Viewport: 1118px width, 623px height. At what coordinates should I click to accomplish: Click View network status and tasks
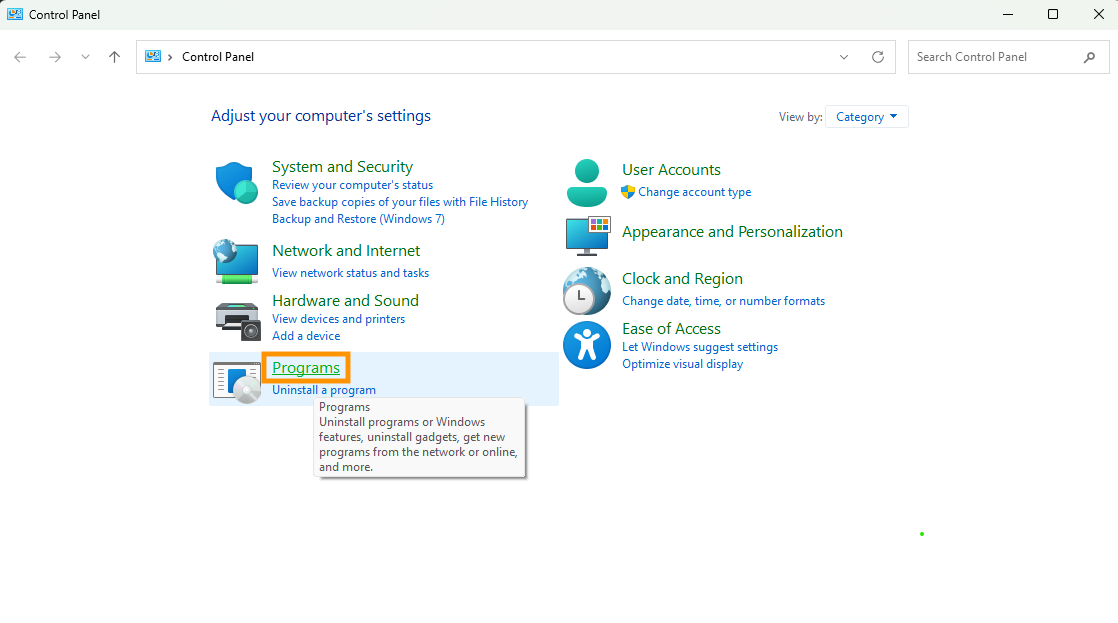point(350,273)
